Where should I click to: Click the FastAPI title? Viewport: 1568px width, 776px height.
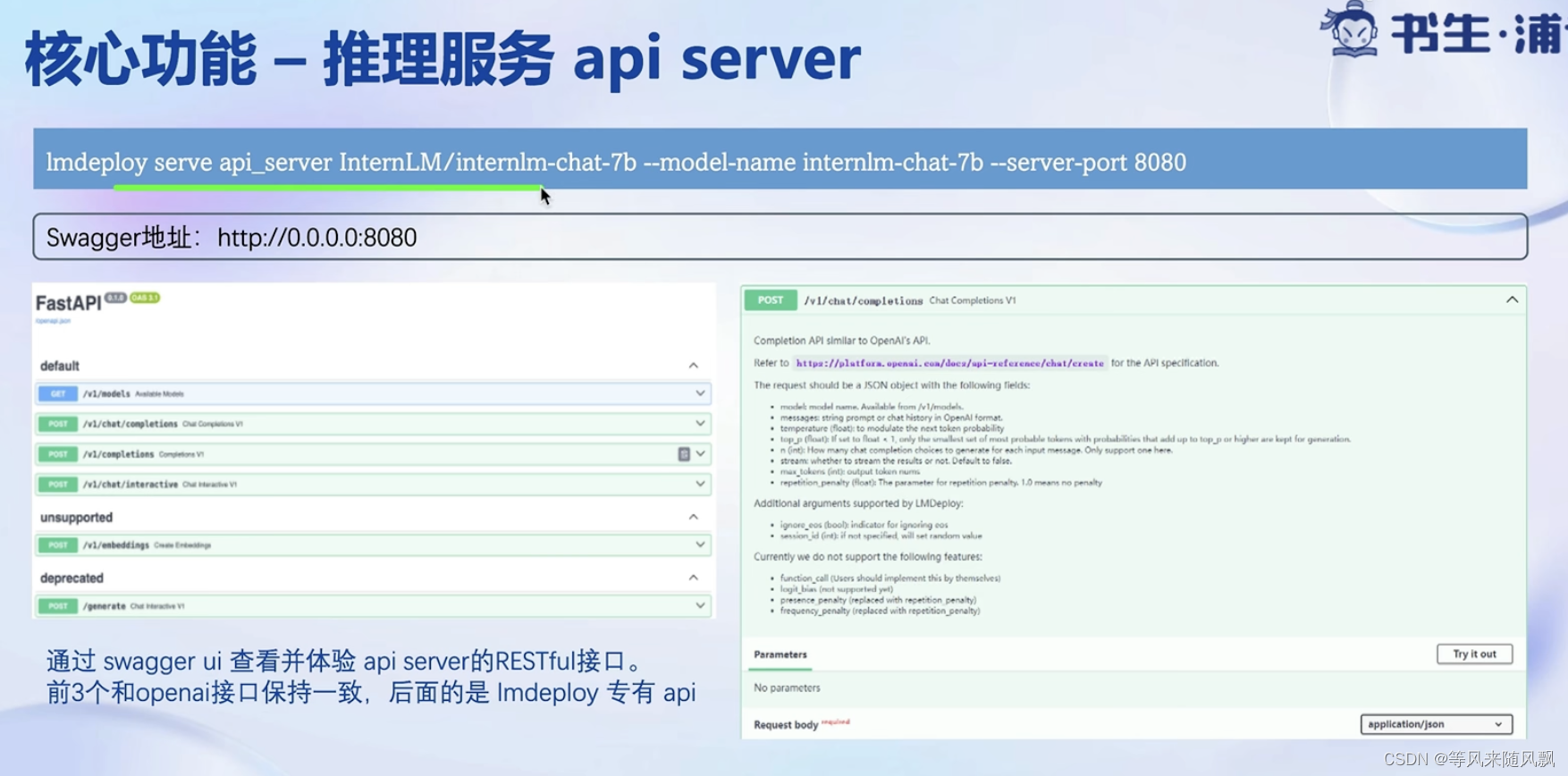click(x=69, y=303)
